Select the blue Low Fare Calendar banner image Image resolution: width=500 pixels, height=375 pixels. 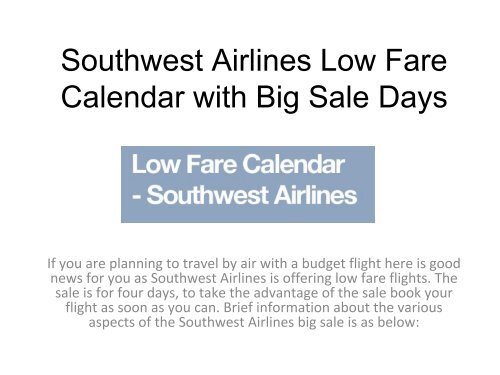click(248, 184)
